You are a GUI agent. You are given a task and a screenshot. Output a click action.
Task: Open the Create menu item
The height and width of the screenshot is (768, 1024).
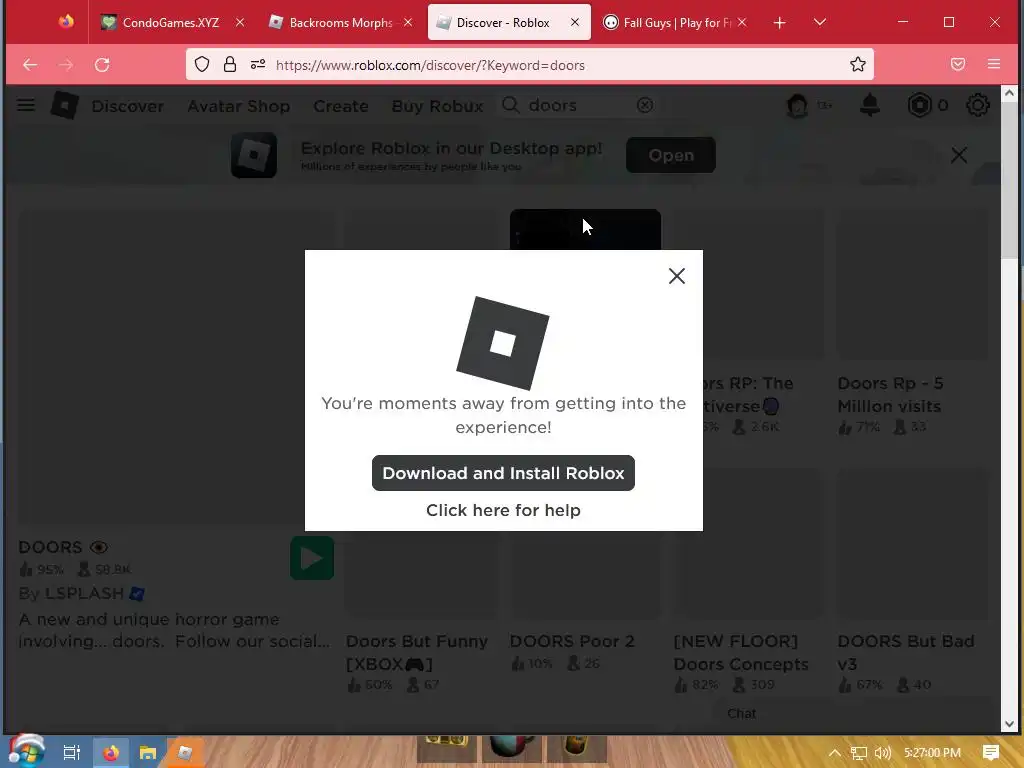[x=340, y=106]
